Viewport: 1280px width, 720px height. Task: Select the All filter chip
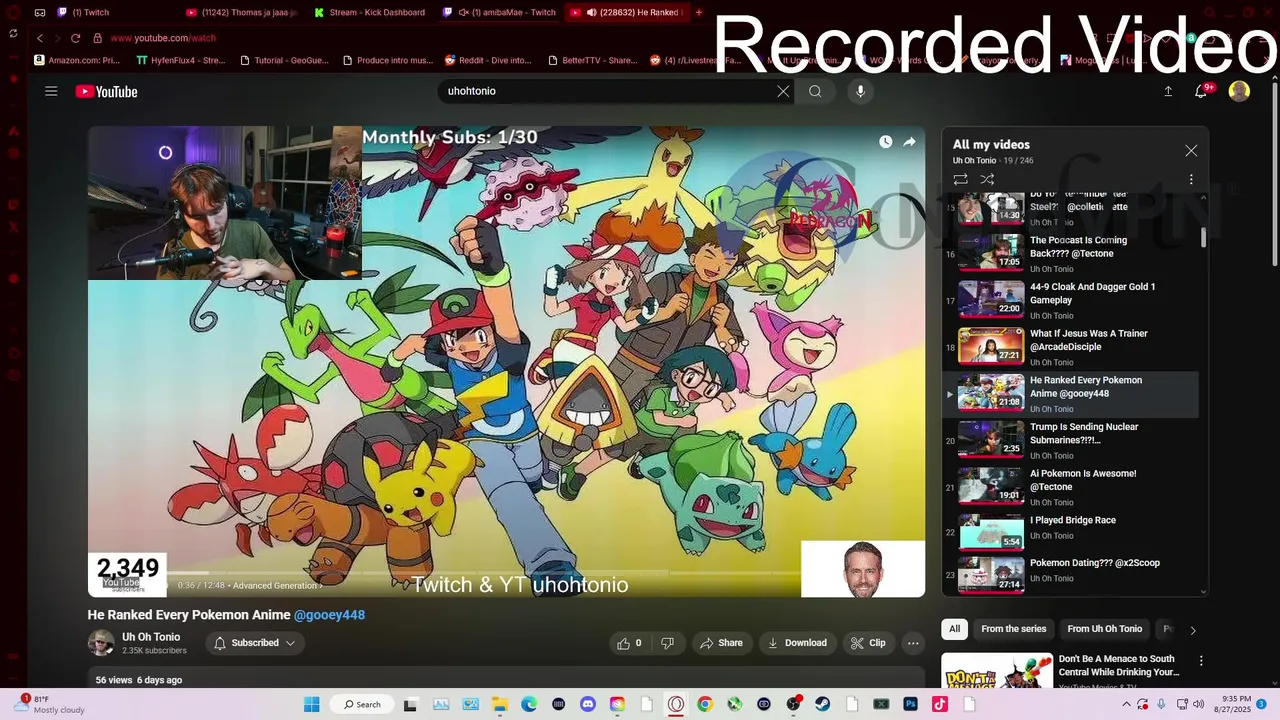(954, 629)
